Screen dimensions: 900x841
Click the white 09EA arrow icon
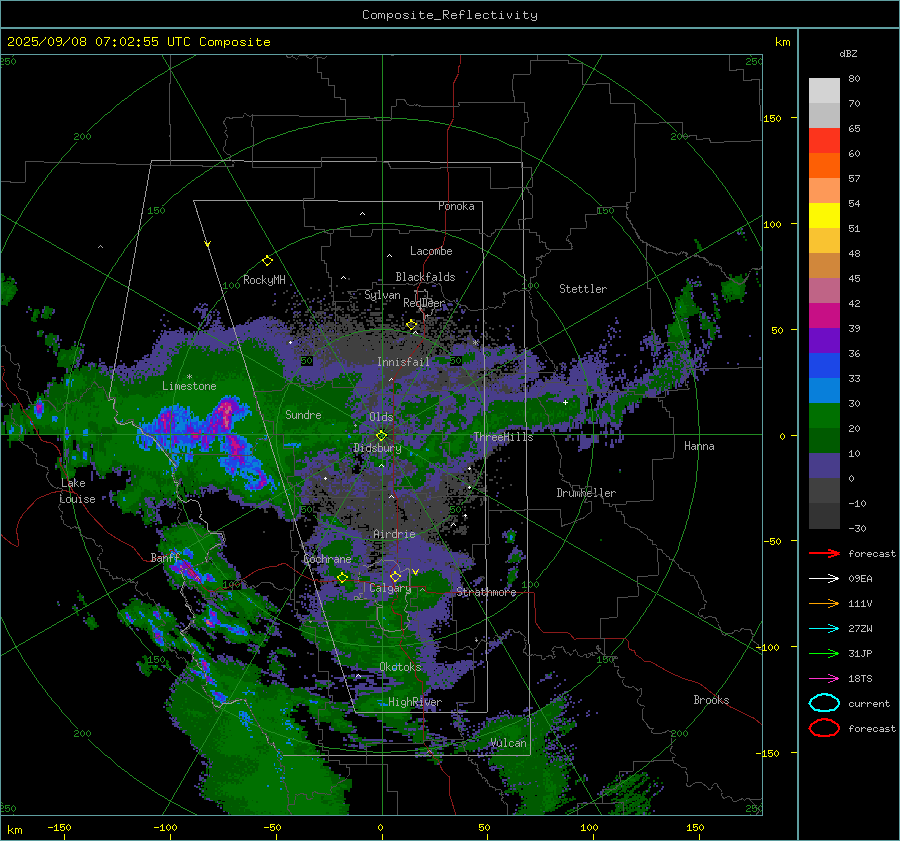[x=824, y=578]
